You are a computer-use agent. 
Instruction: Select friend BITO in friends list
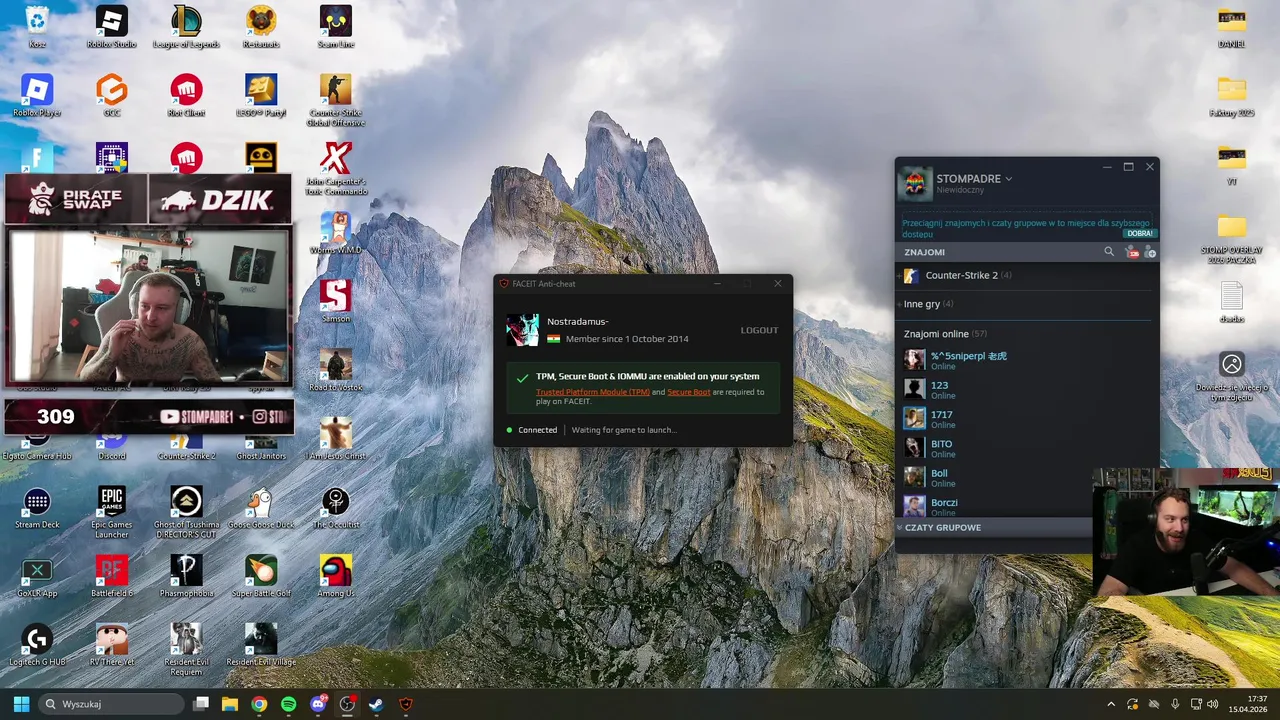[x=1027, y=448]
